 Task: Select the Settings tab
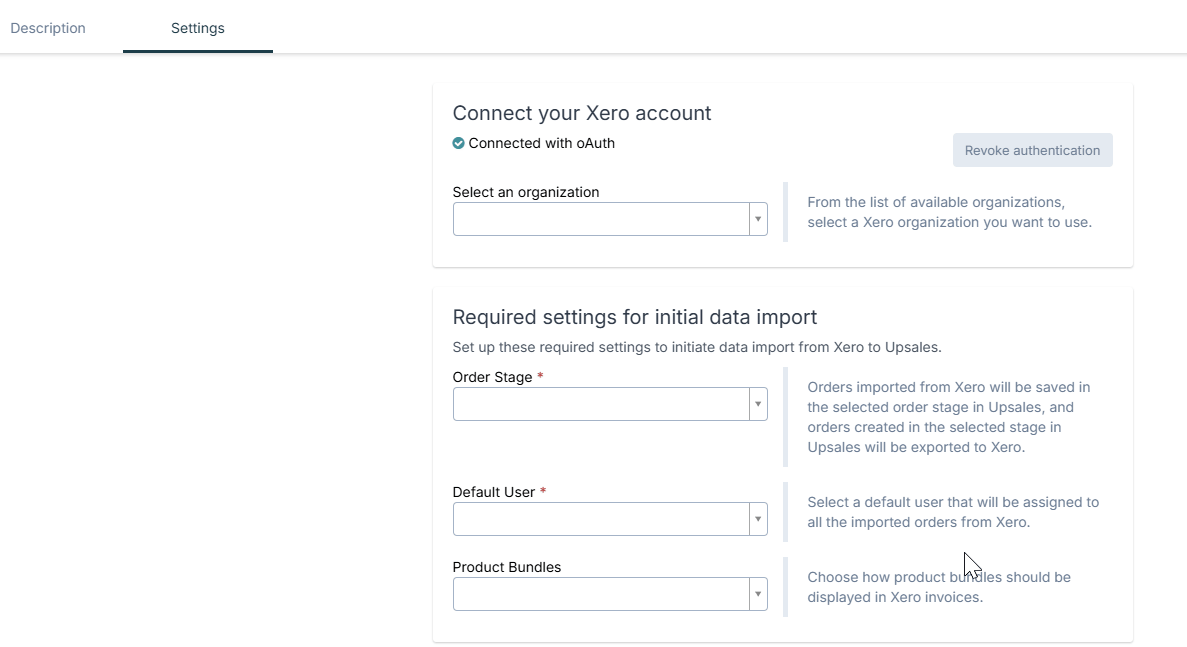pos(198,28)
